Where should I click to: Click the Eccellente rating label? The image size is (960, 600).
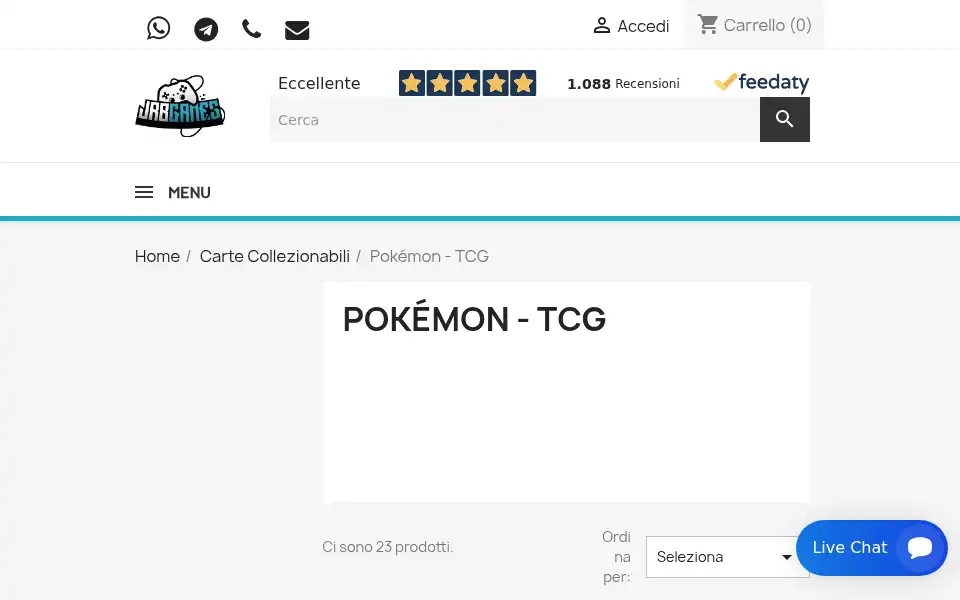319,83
